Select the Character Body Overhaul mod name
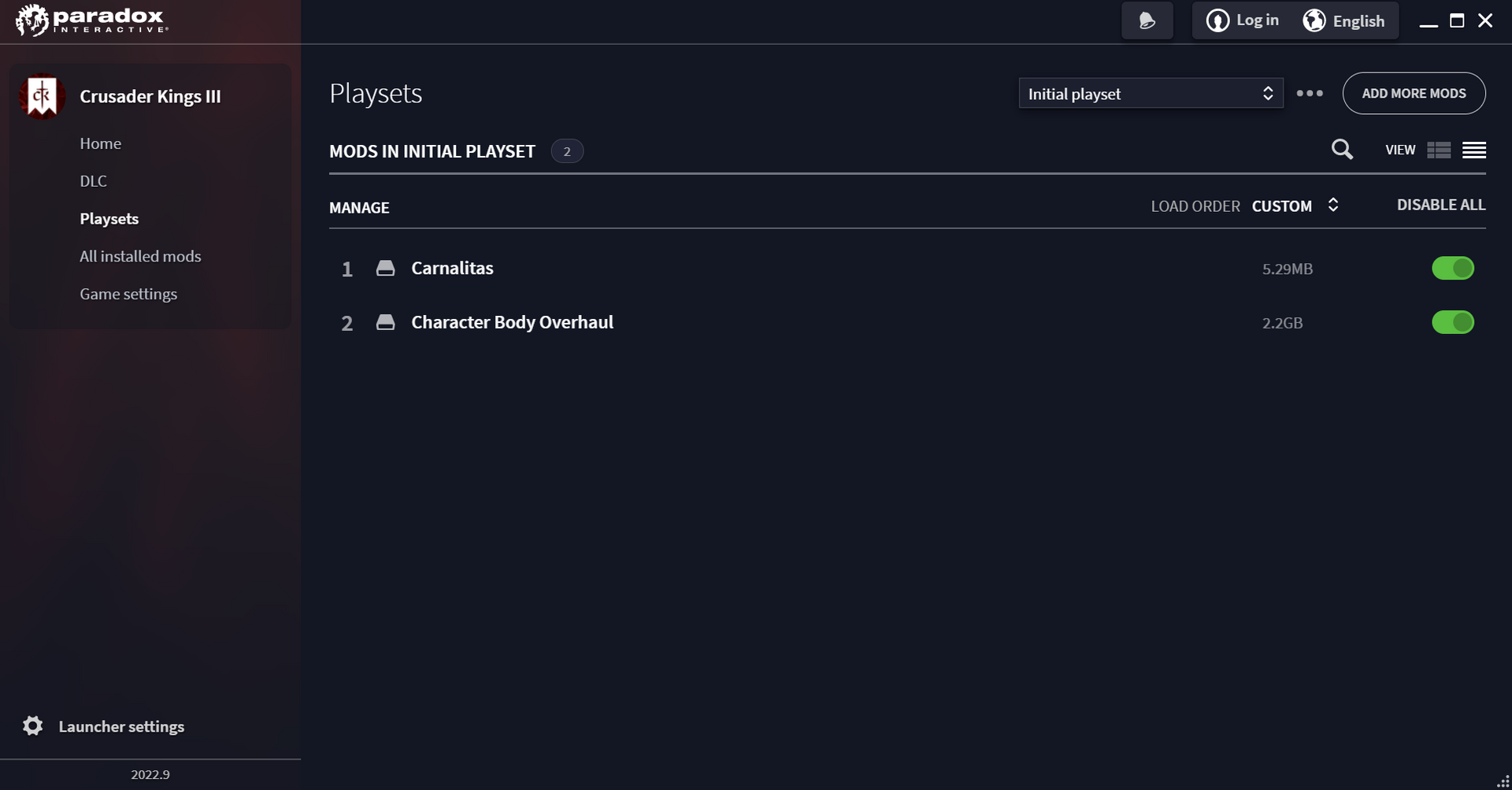This screenshot has height=790, width=1512. pos(512,322)
